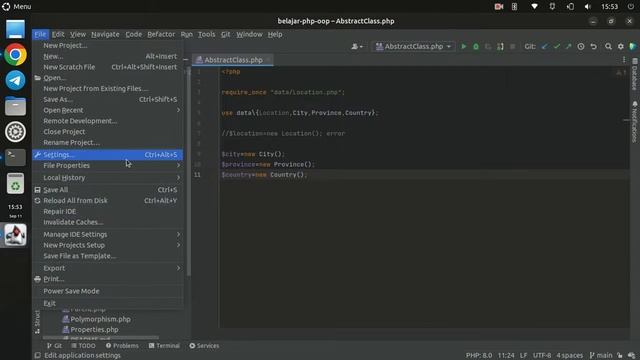Open the Database side panel
The height and width of the screenshot is (360, 640).
[635, 74]
